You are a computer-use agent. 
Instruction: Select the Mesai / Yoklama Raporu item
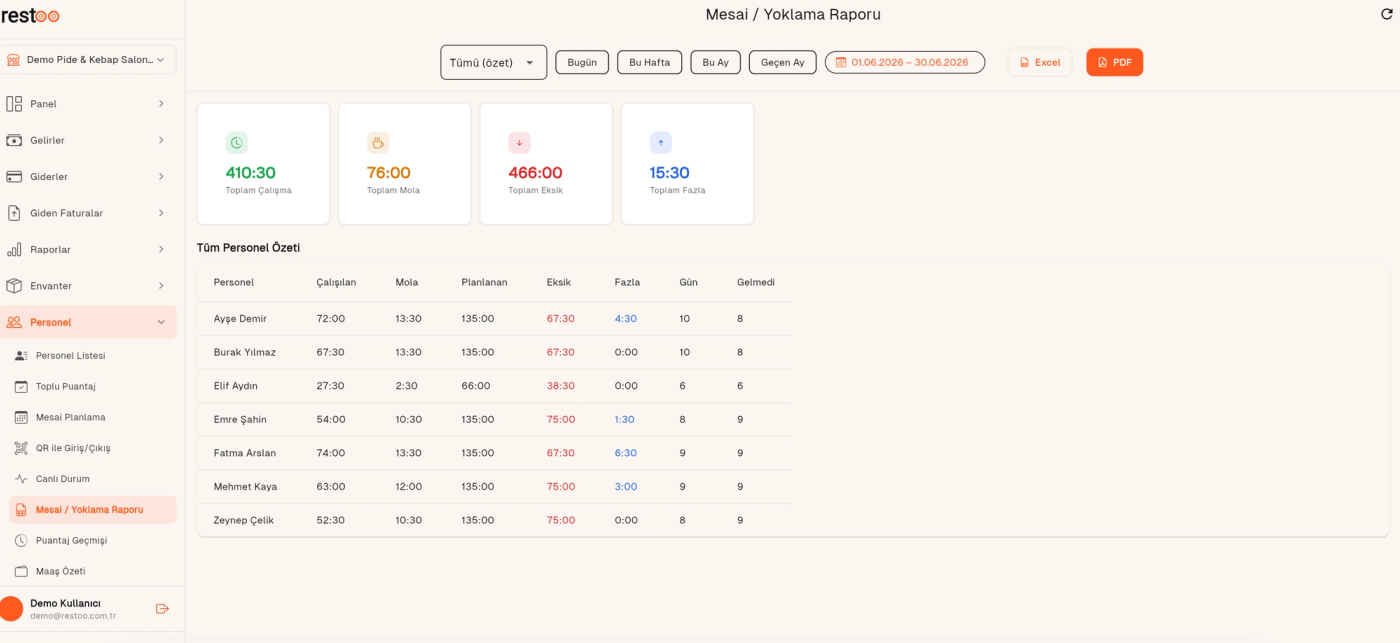coord(92,510)
